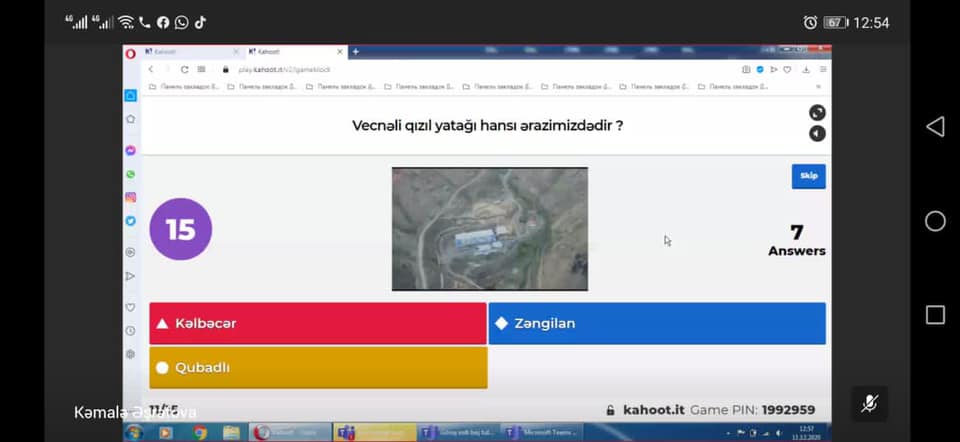Viewport: 960px width, 442px height.
Task: Open media player from the taskbar
Action: click(165, 433)
